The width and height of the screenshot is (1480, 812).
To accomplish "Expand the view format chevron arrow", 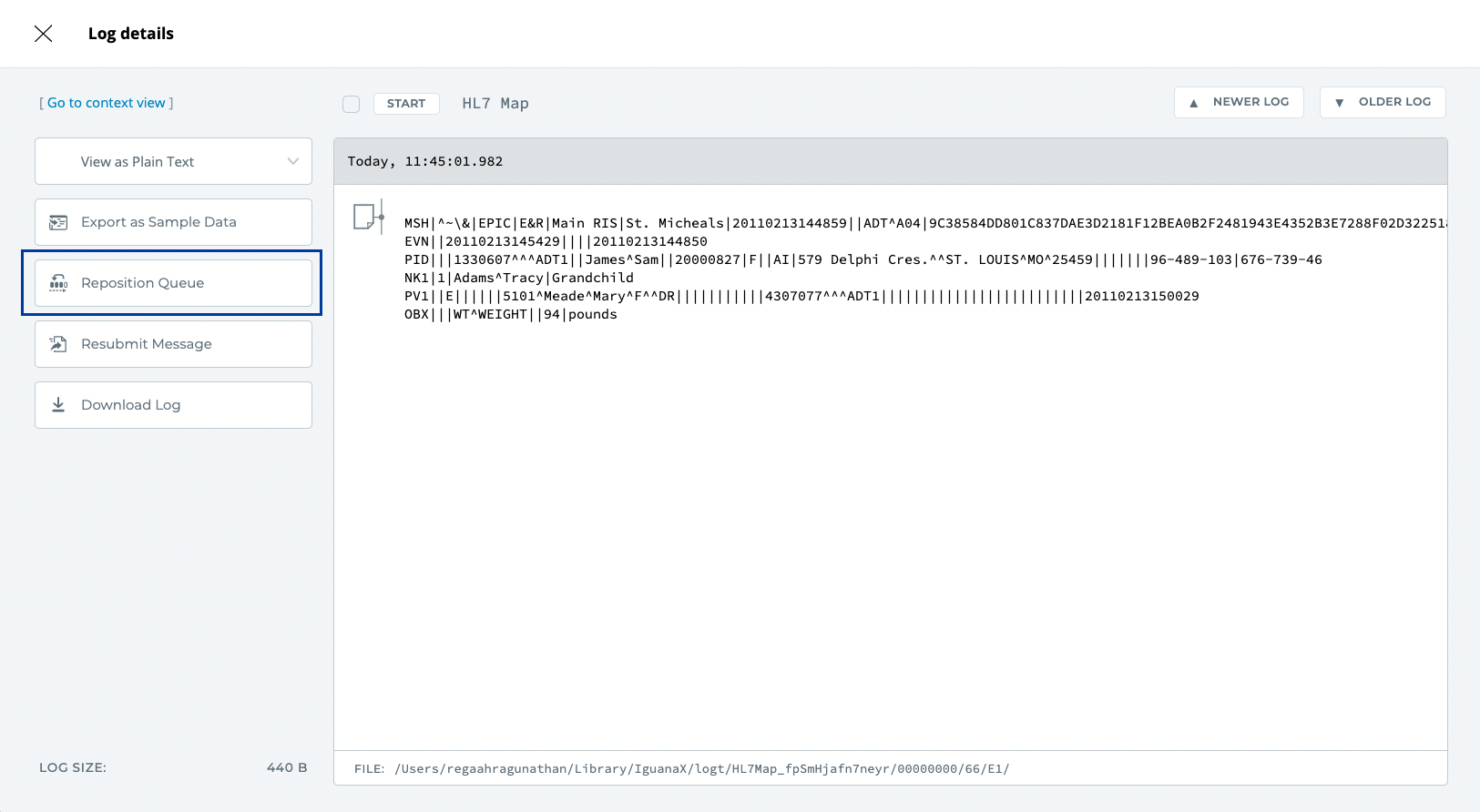I will tap(293, 161).
